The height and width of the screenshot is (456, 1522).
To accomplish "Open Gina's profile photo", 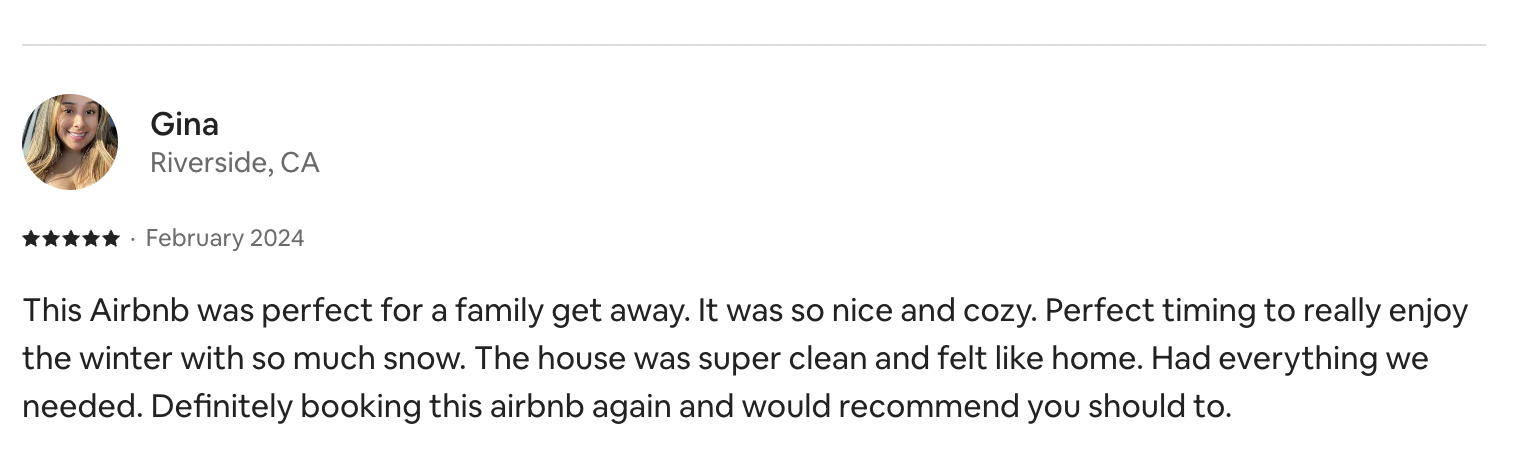I will [70, 142].
